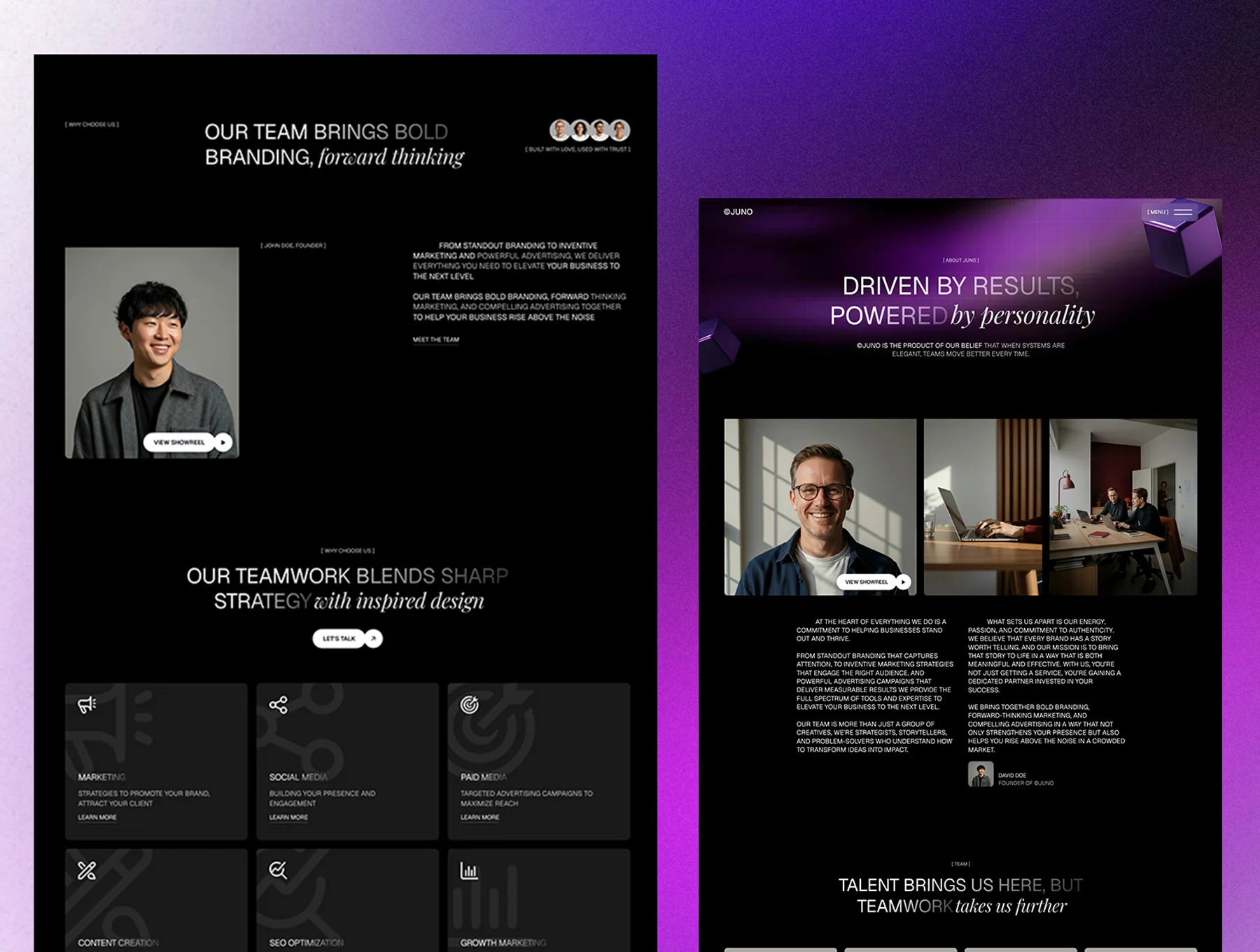The image size is (1260, 952).
Task: Click the arrow icon on LET'S TALK button
Action: tap(374, 639)
